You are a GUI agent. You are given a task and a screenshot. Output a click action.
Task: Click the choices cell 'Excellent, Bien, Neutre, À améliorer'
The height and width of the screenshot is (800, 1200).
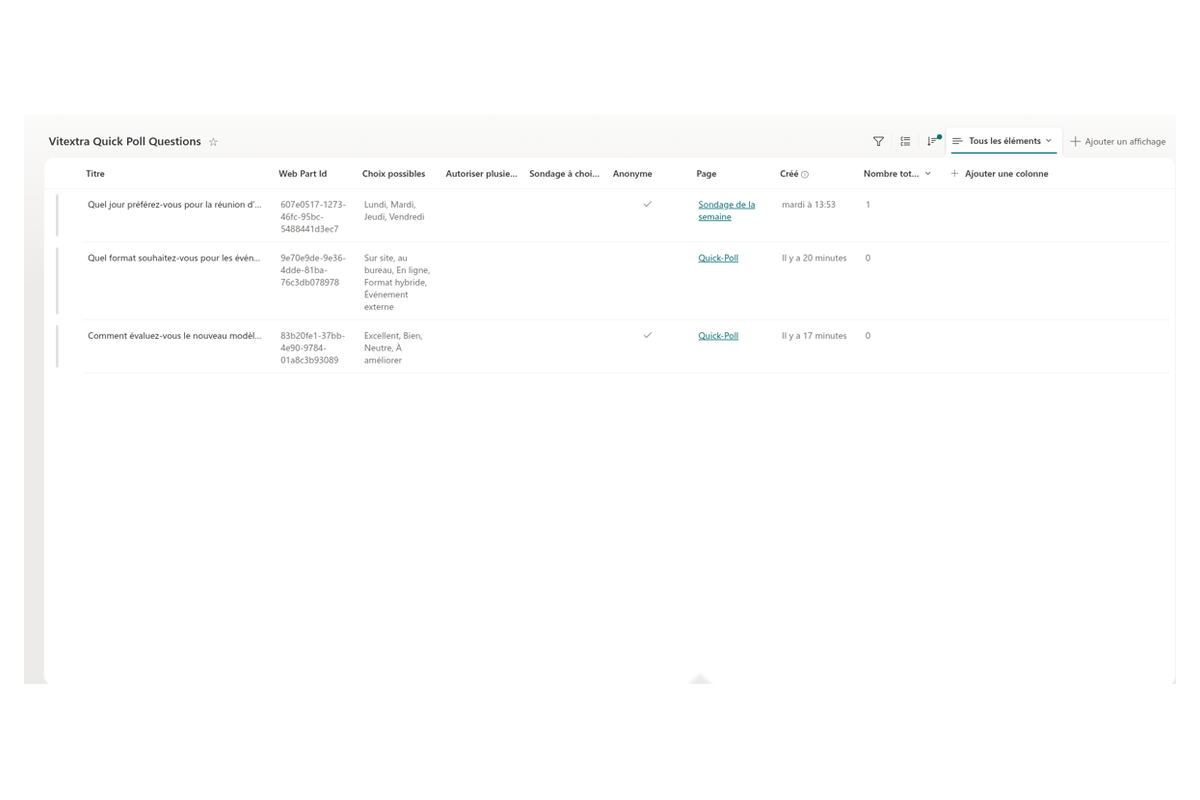[x=393, y=348]
